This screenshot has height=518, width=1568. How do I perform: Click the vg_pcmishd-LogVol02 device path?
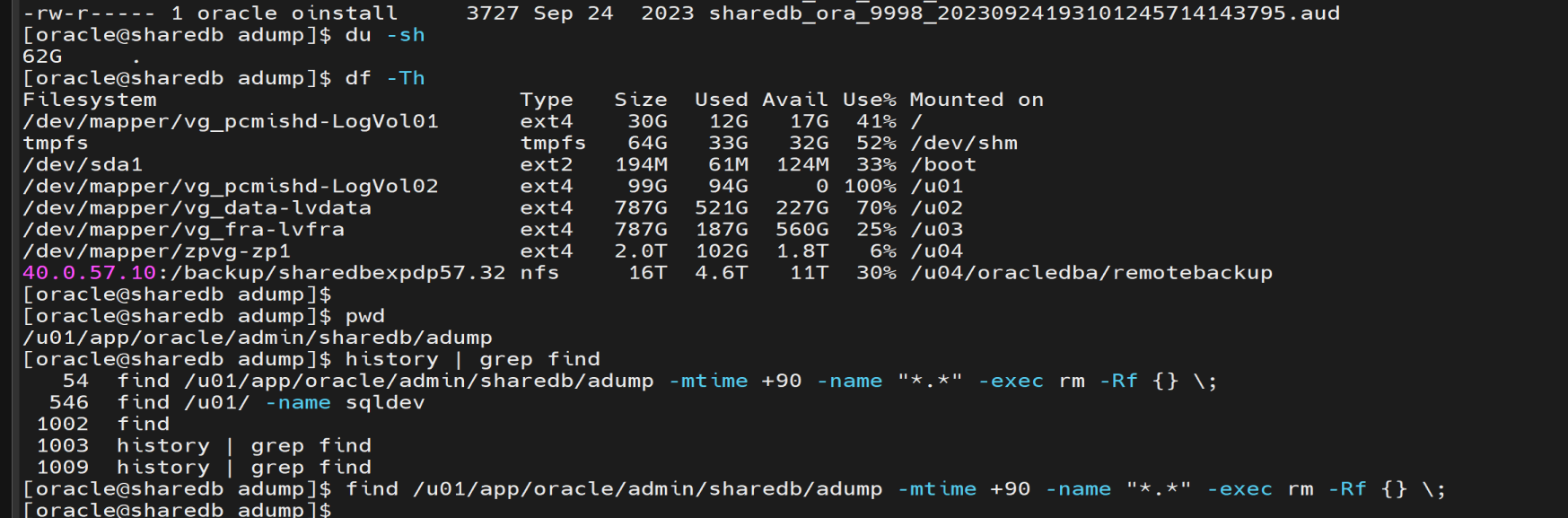pos(231,186)
